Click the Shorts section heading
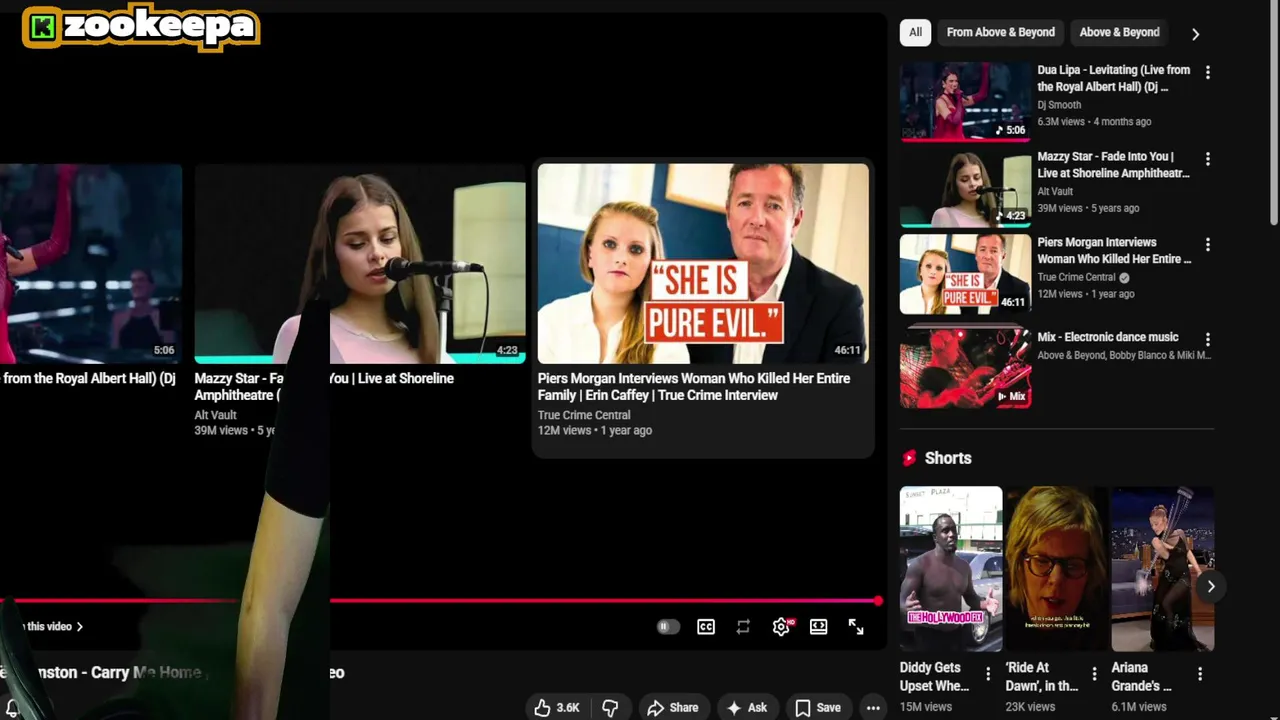Viewport: 1280px width, 720px height. click(948, 458)
